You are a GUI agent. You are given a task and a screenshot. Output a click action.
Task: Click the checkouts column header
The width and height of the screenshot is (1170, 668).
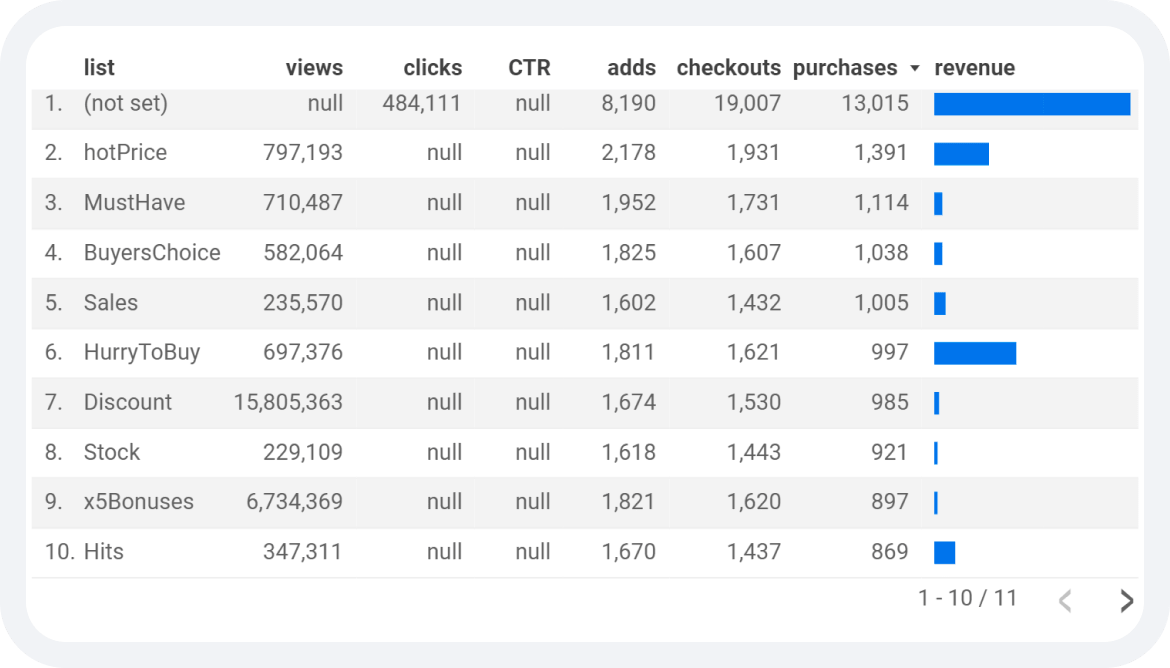(728, 68)
